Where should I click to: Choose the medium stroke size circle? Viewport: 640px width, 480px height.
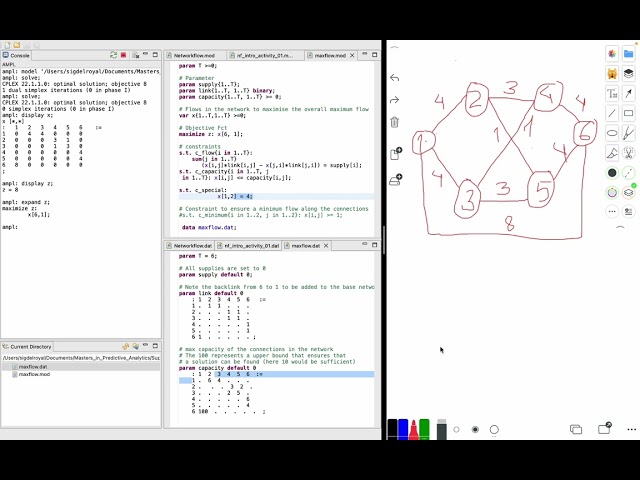tap(475, 429)
